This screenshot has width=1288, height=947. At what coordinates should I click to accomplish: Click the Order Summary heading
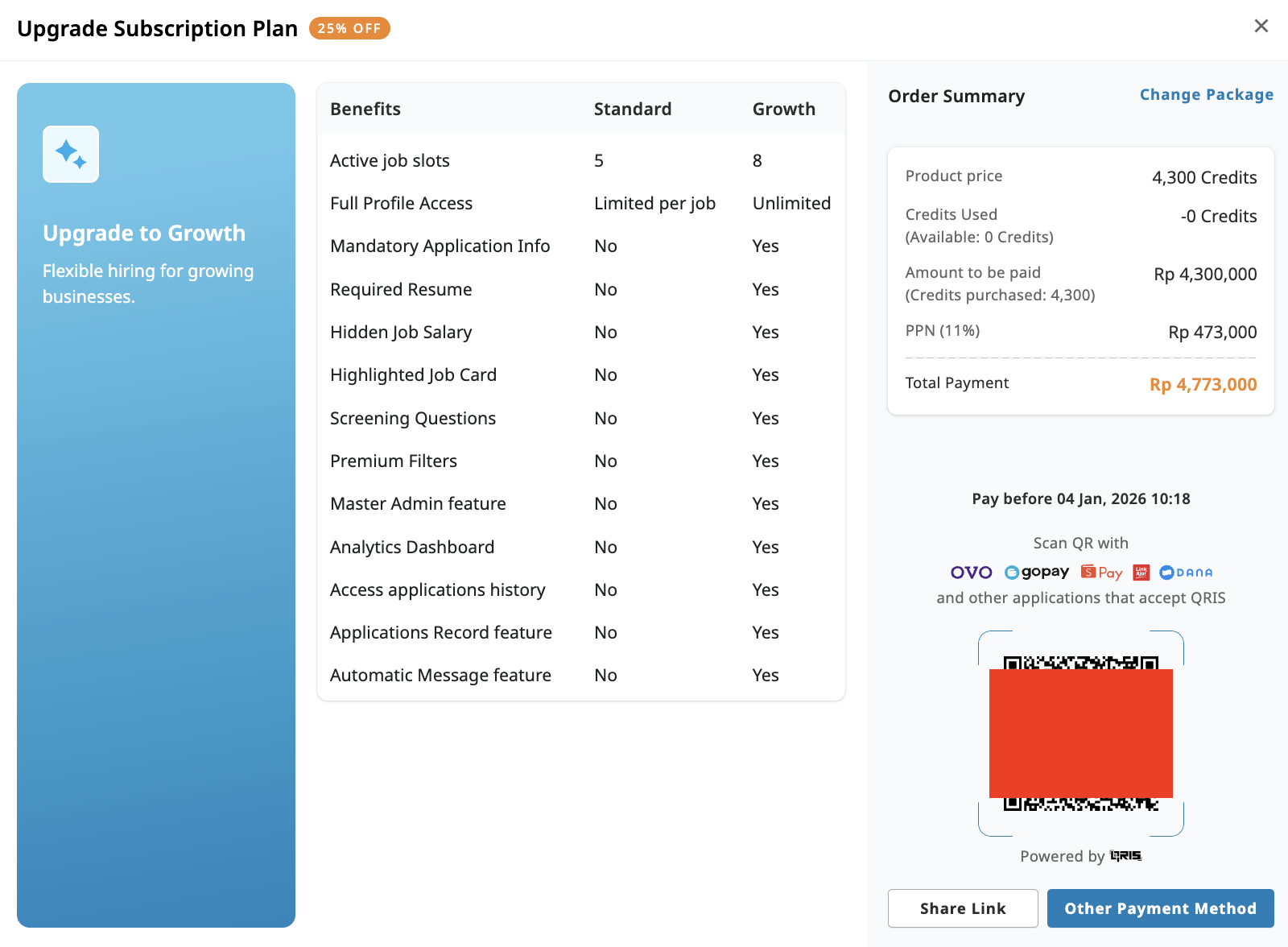[x=956, y=96]
